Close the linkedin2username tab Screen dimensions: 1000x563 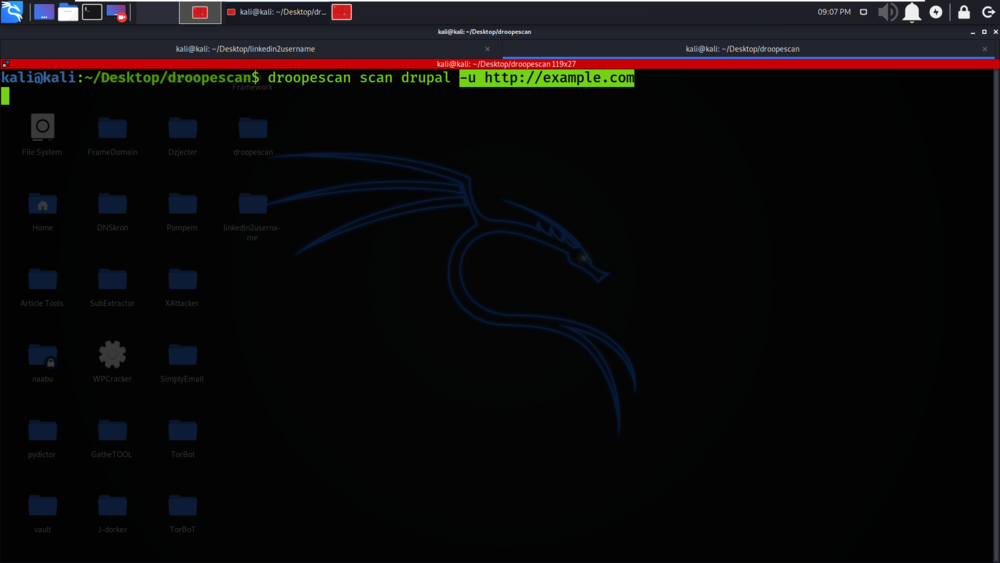[x=487, y=49]
